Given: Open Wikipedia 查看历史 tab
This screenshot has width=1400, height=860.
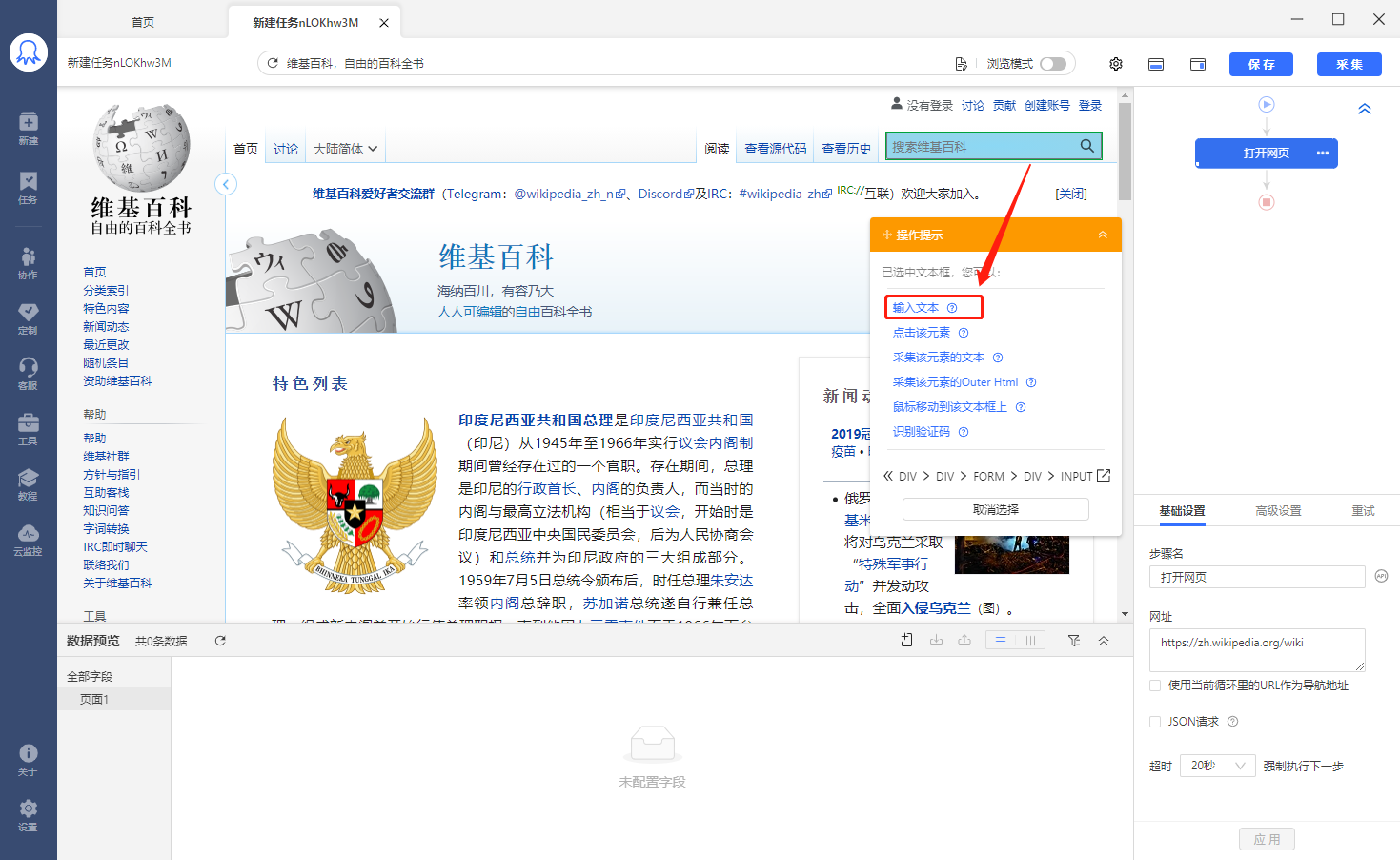Looking at the screenshot, I should pos(846,149).
